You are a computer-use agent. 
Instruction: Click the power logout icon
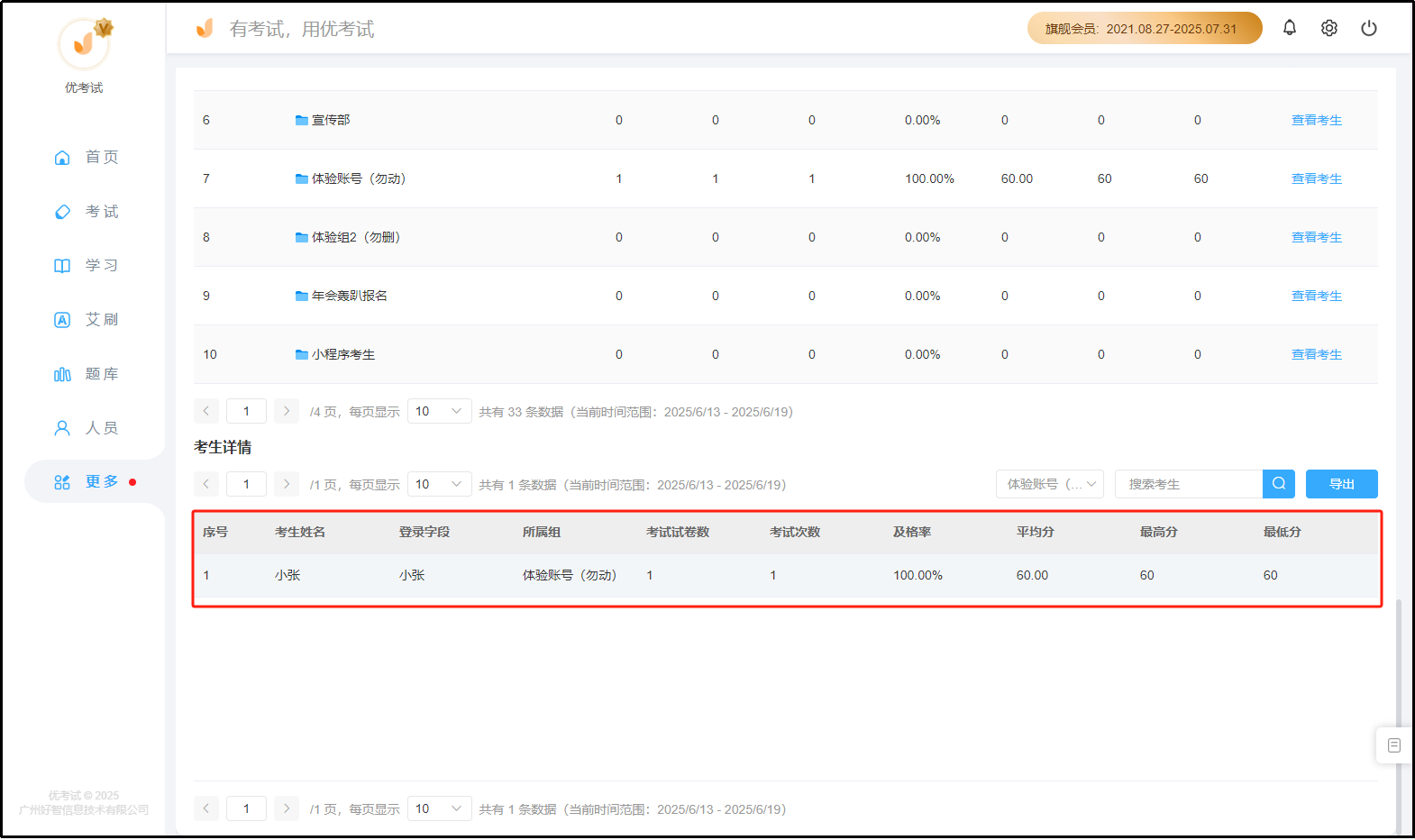[1369, 28]
